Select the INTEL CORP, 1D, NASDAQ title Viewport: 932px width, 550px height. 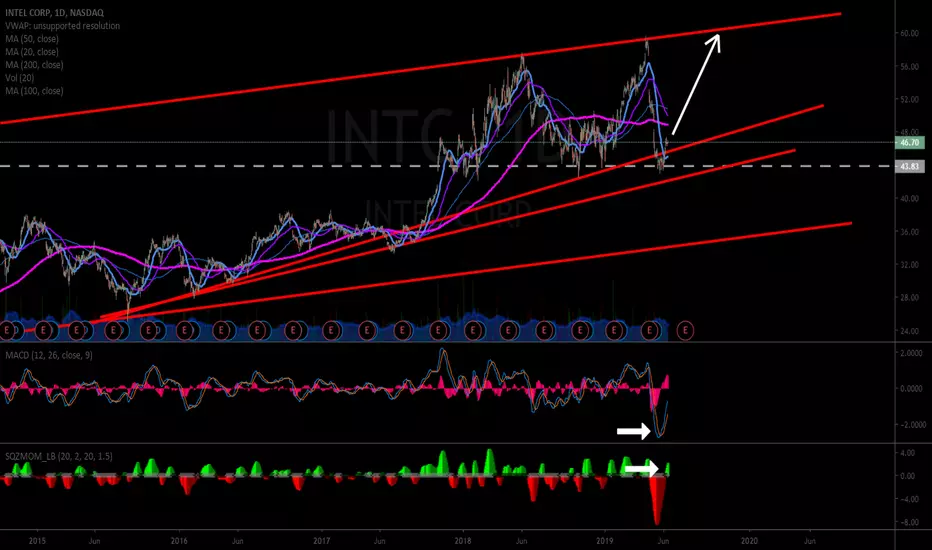click(x=54, y=12)
